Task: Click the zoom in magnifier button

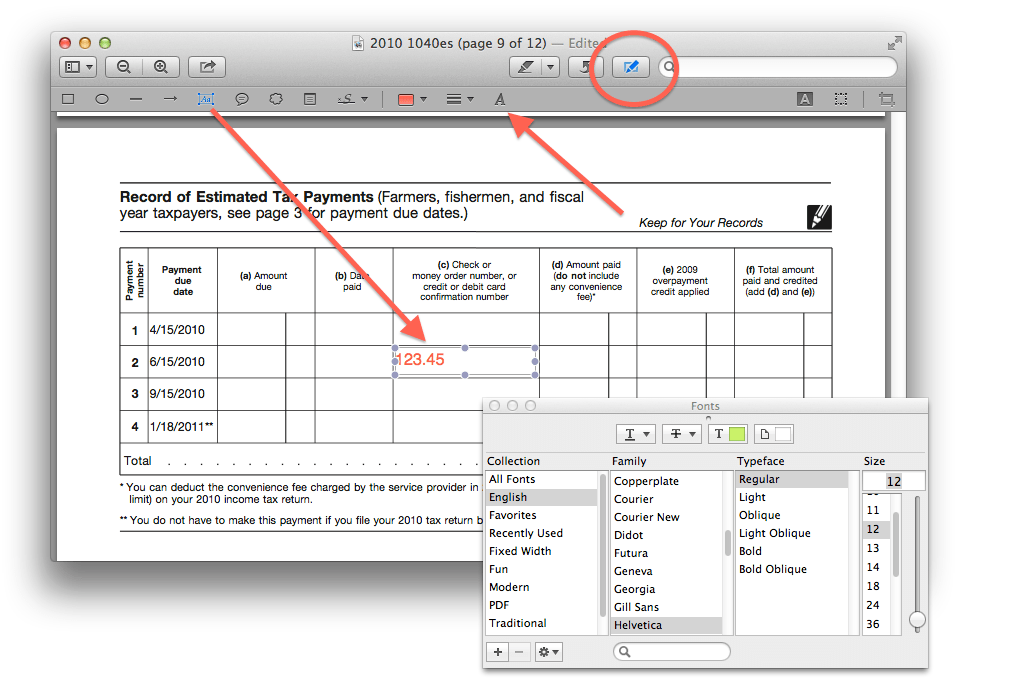Action: coord(160,67)
